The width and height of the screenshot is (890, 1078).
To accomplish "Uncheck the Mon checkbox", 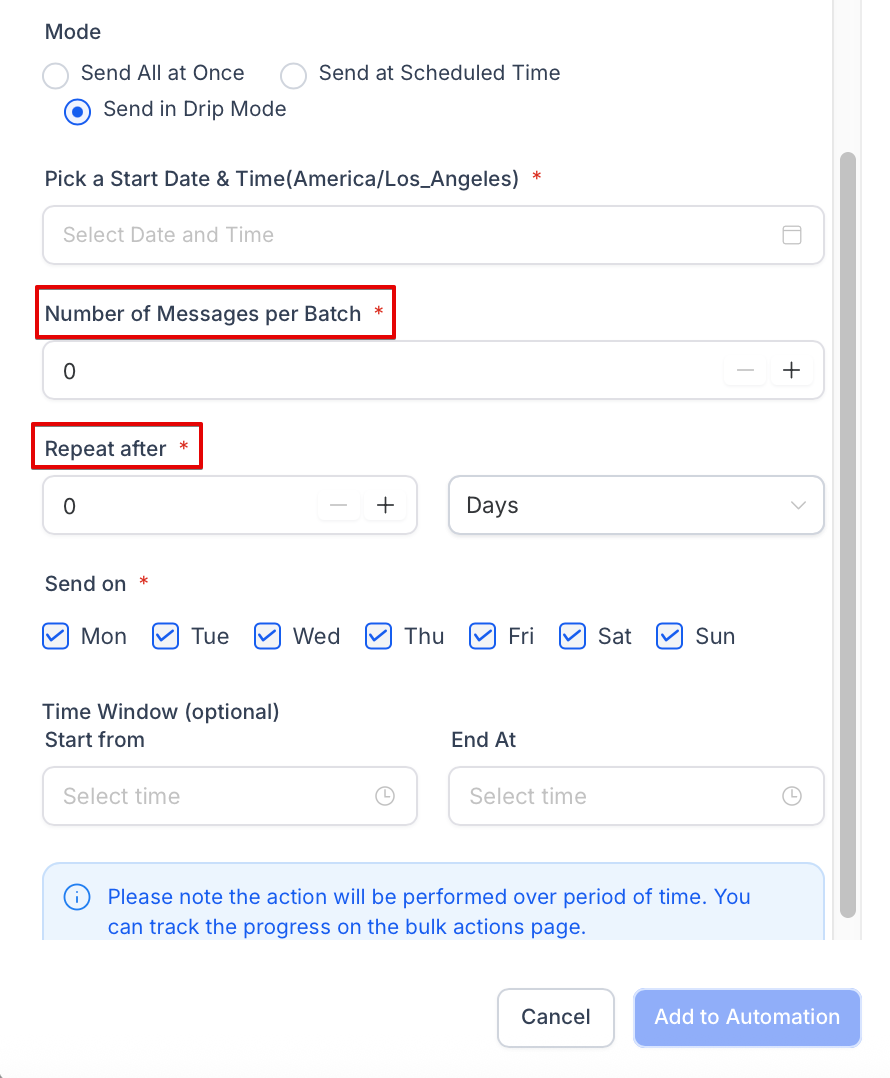I will [56, 636].
